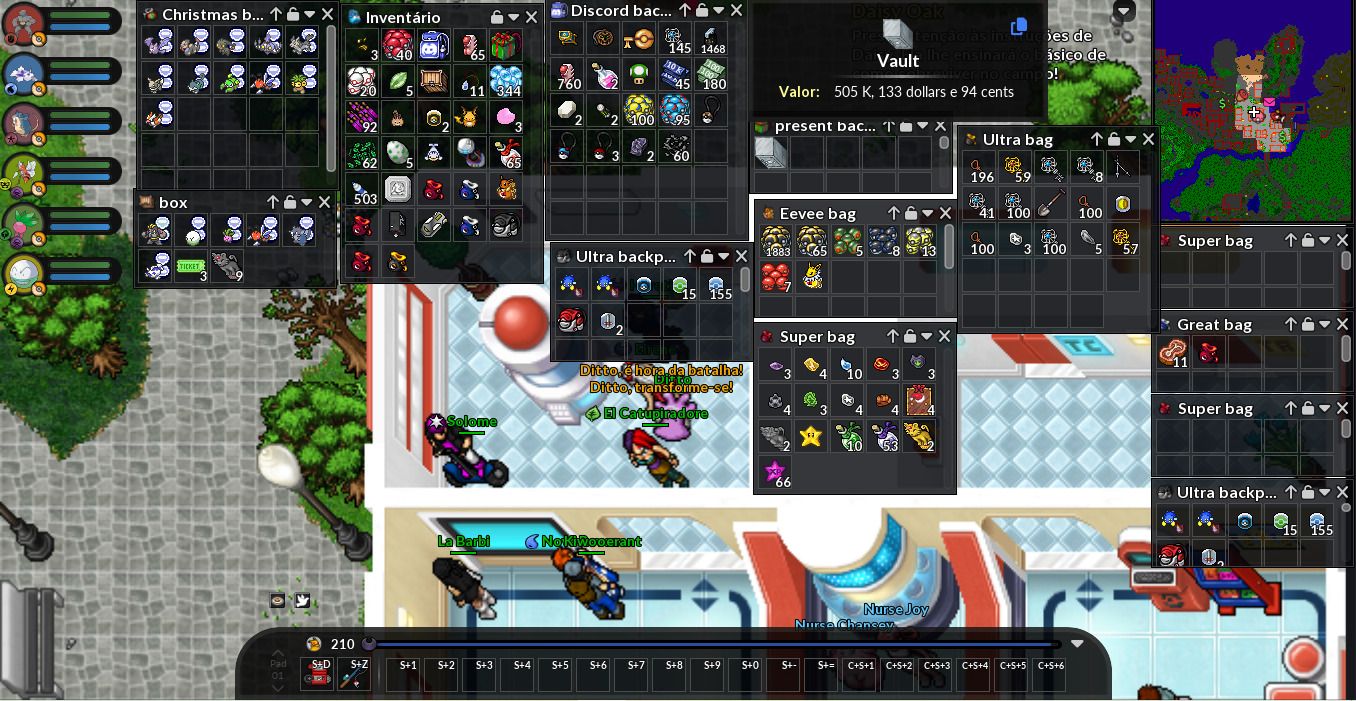Open the Discord backpack dropdown arrow
The width and height of the screenshot is (1356, 701).
click(719, 10)
